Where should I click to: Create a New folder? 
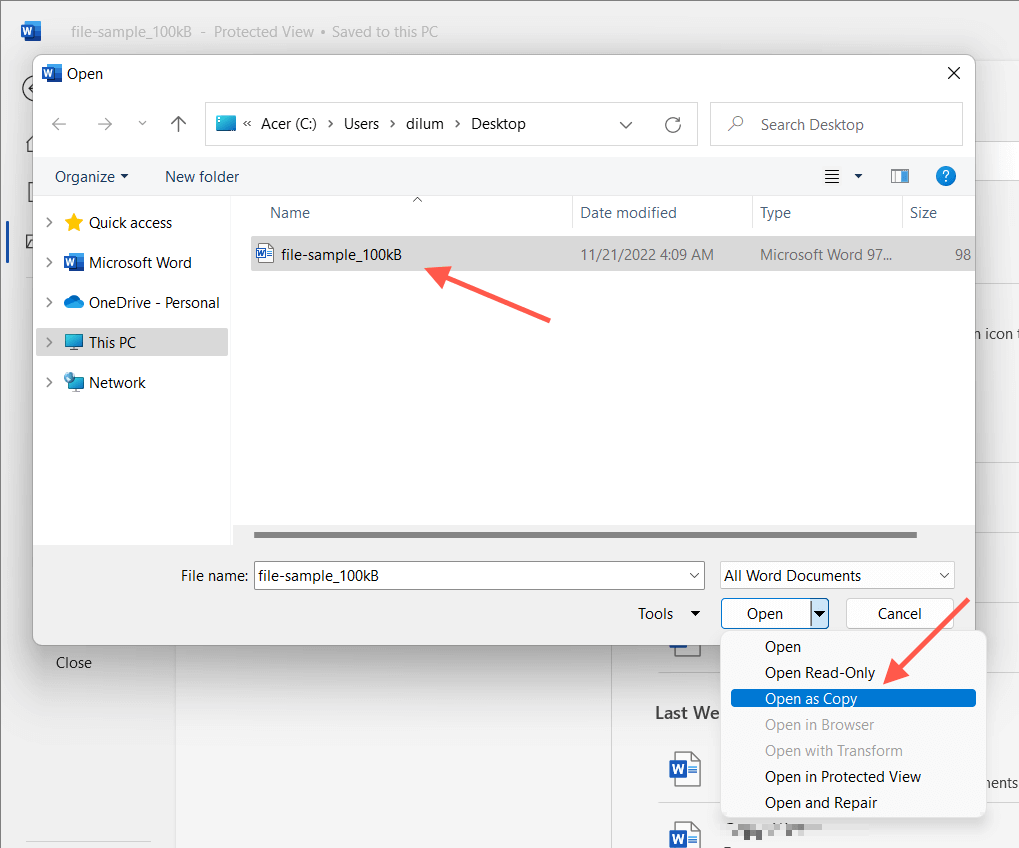point(202,177)
